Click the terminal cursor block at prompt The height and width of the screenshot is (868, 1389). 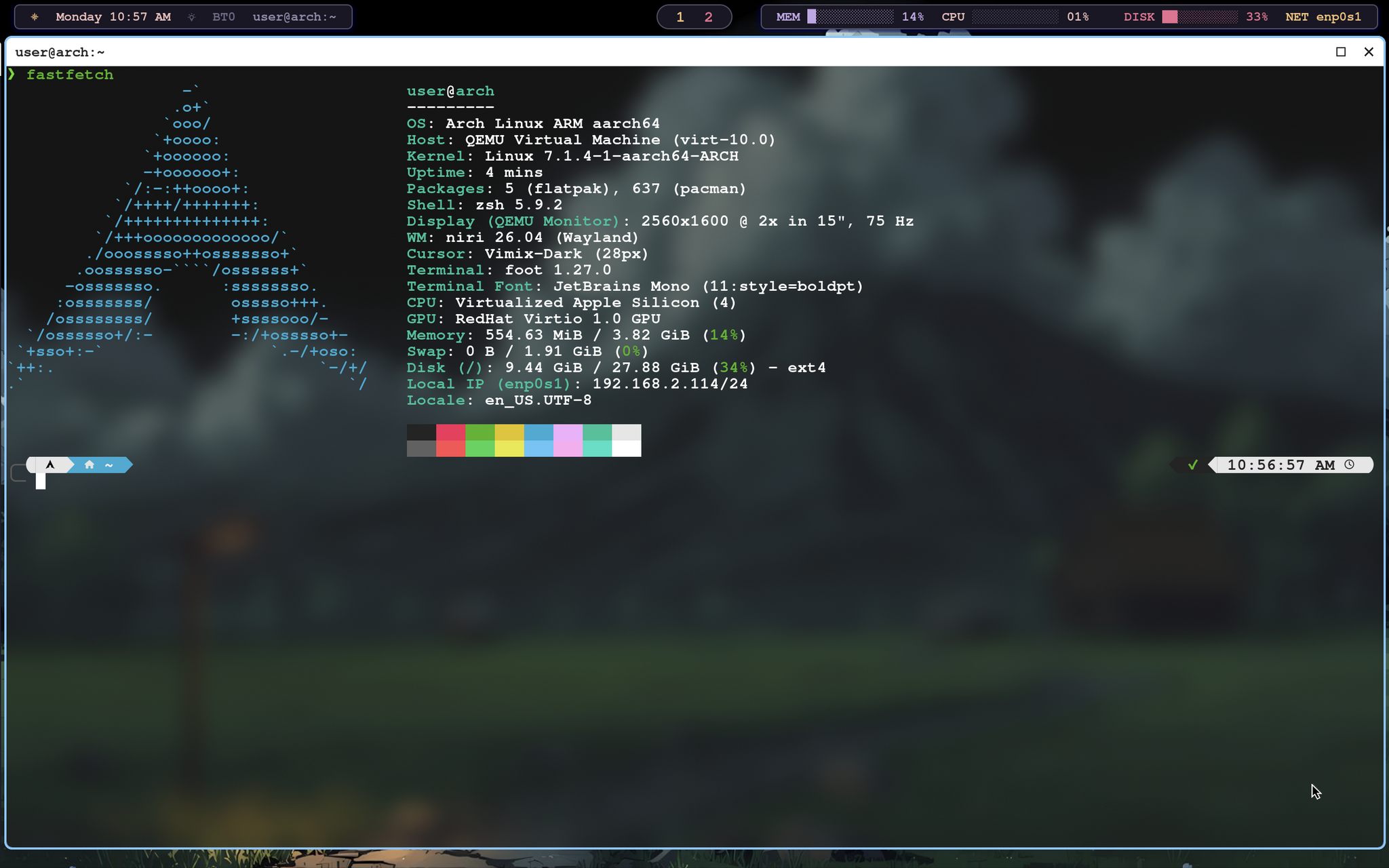tap(41, 481)
